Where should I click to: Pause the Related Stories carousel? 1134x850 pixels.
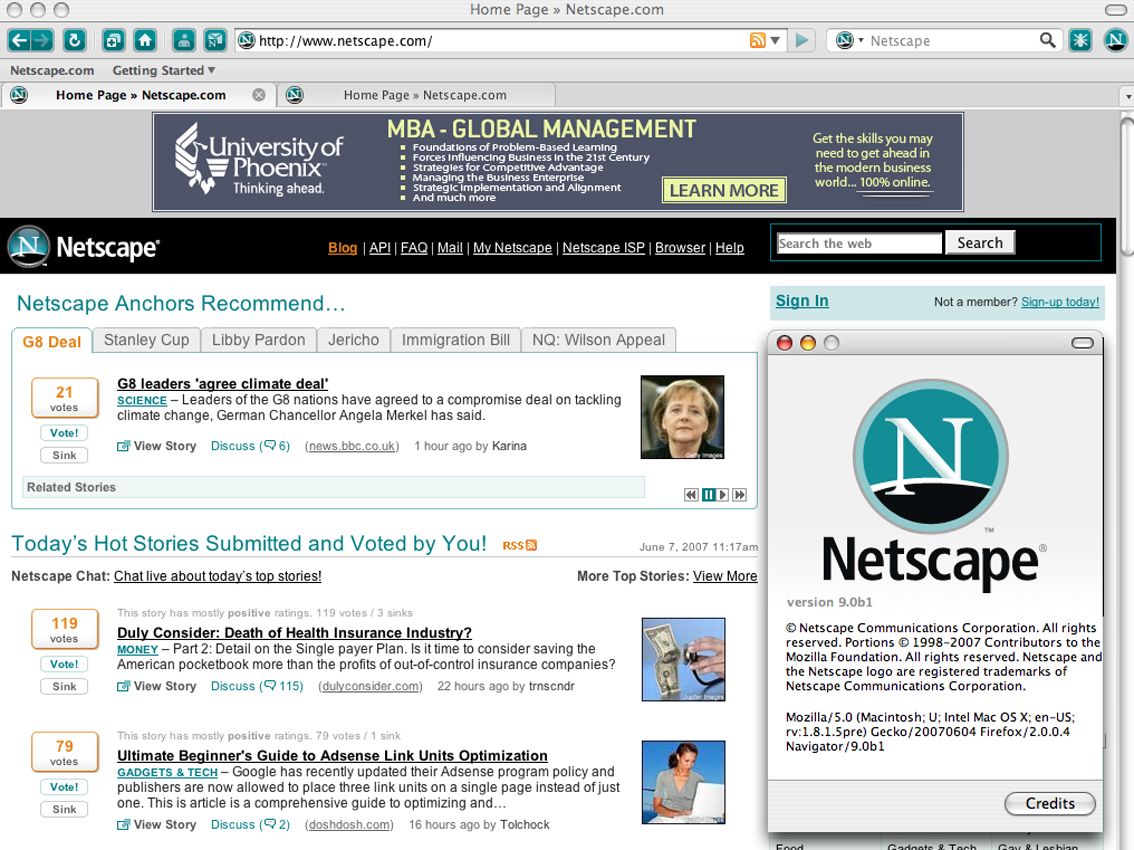point(711,494)
